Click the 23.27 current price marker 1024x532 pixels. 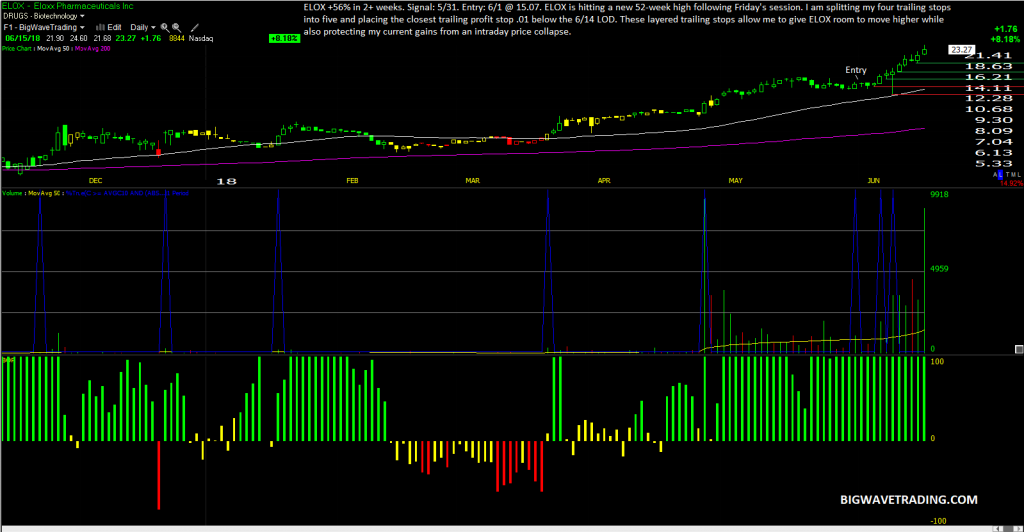[961, 50]
